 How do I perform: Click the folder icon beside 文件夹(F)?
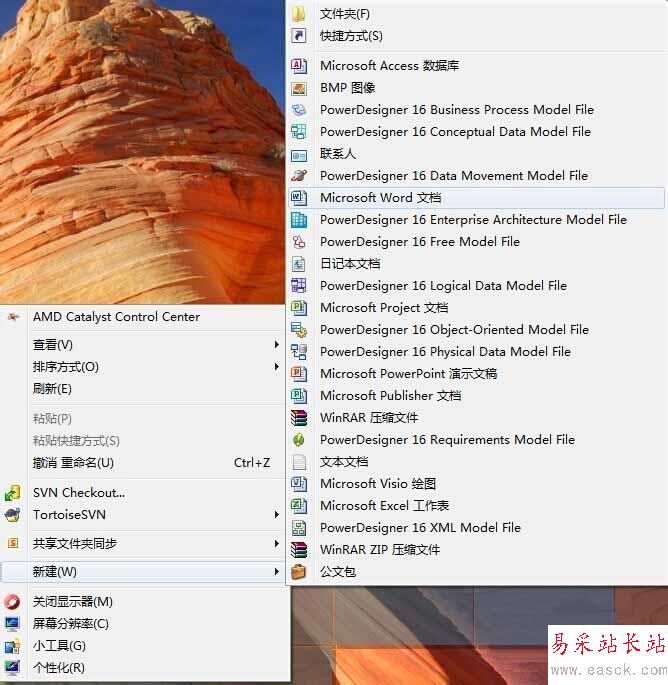[299, 14]
